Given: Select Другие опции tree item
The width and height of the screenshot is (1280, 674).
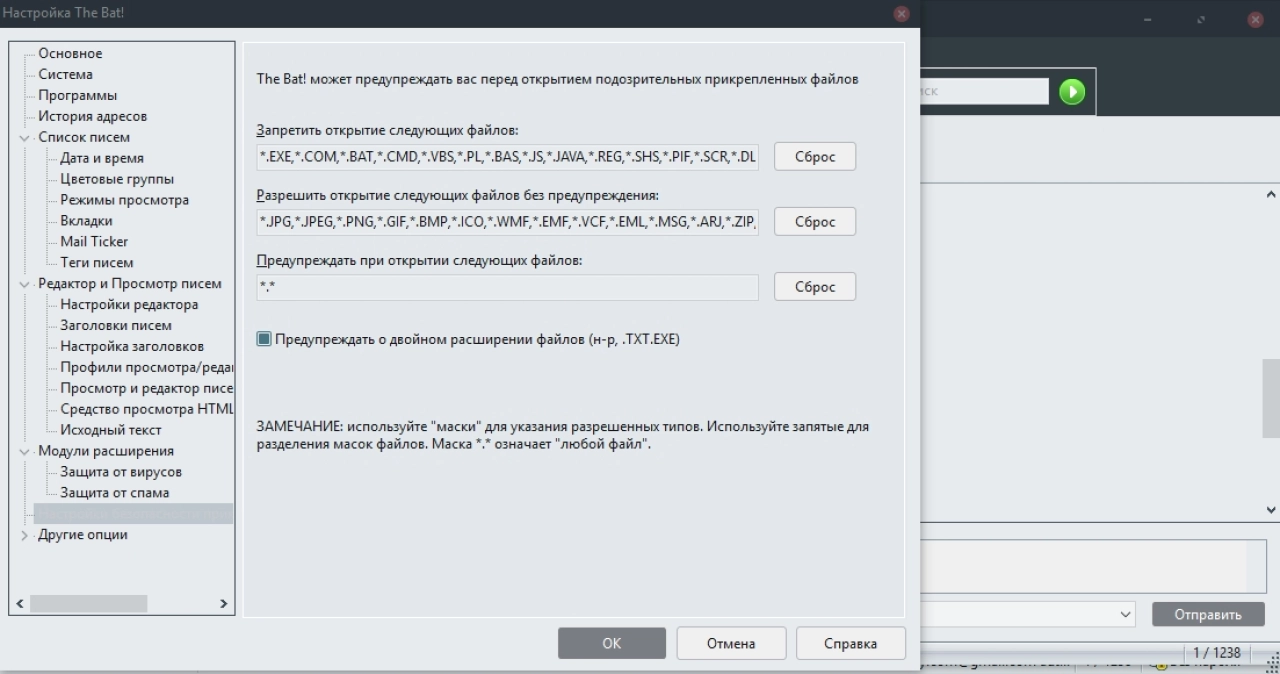Looking at the screenshot, I should (x=83, y=535).
